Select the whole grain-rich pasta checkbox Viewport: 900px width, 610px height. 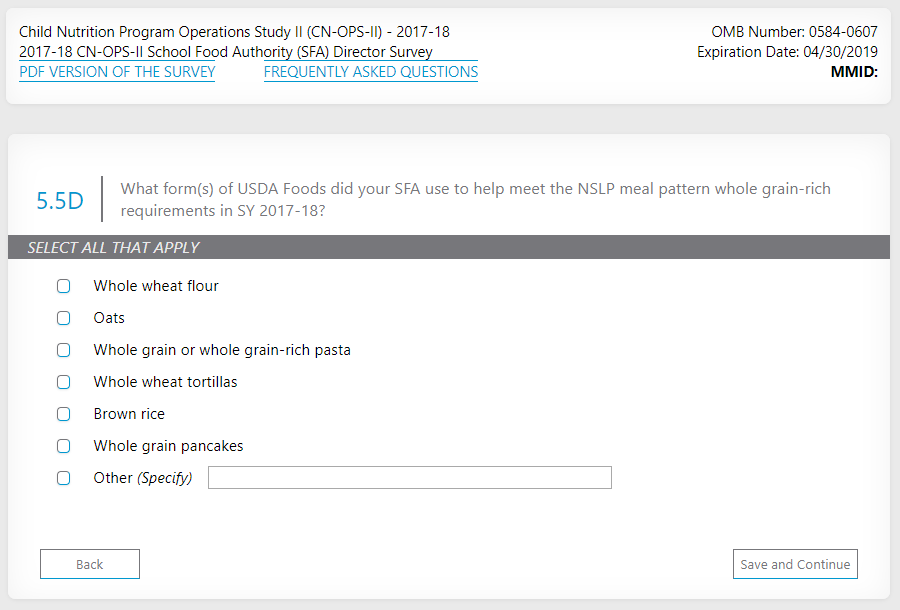[64, 350]
